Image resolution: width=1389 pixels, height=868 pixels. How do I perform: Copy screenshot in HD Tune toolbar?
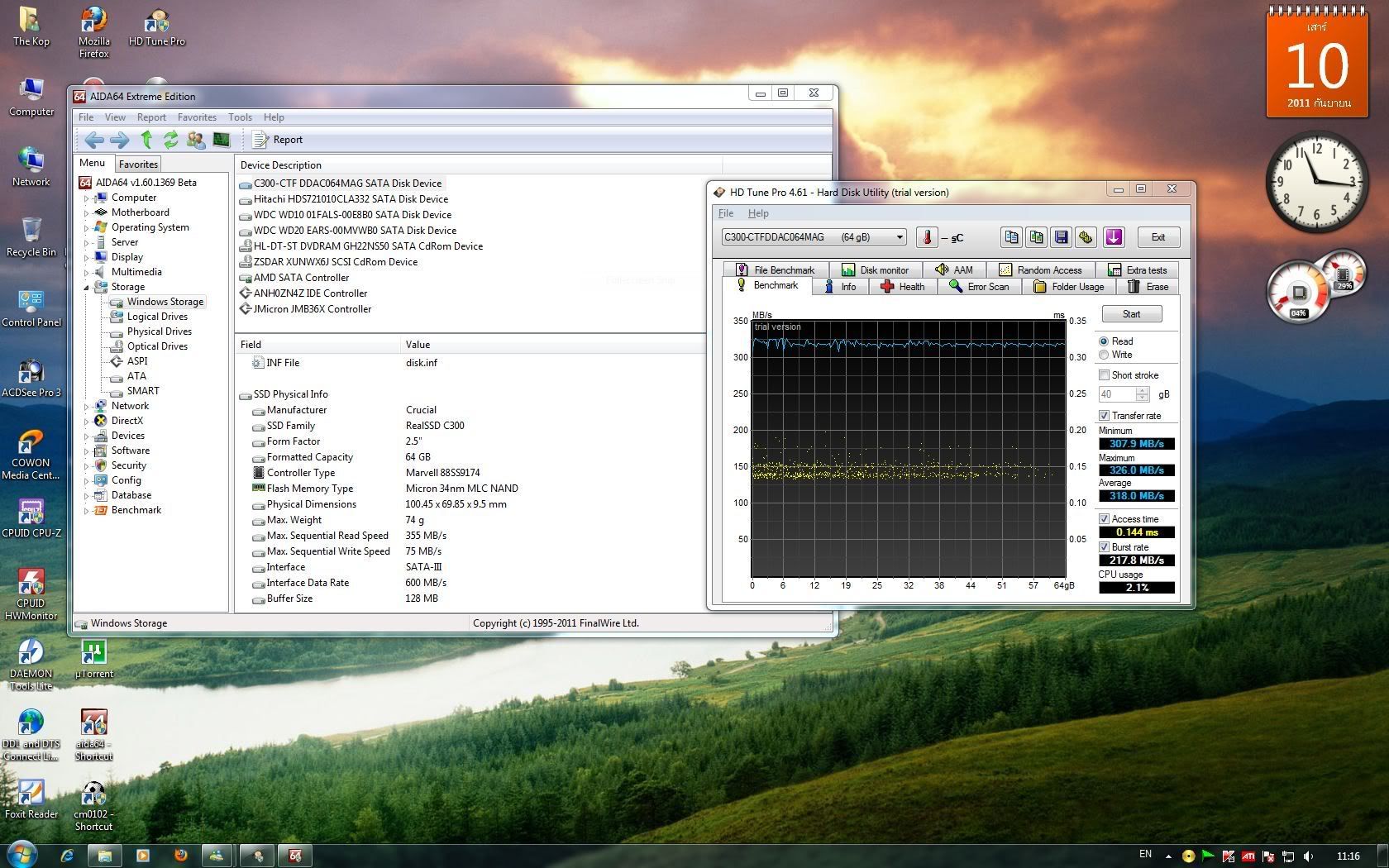click(x=1036, y=237)
